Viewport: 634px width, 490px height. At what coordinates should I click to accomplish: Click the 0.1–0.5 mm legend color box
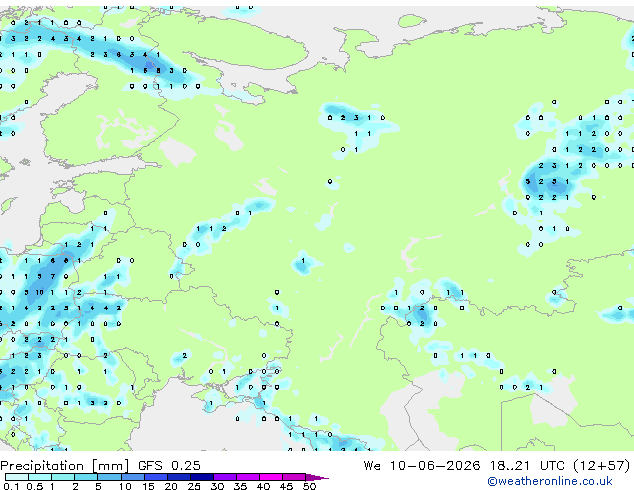pyautogui.click(x=17, y=477)
